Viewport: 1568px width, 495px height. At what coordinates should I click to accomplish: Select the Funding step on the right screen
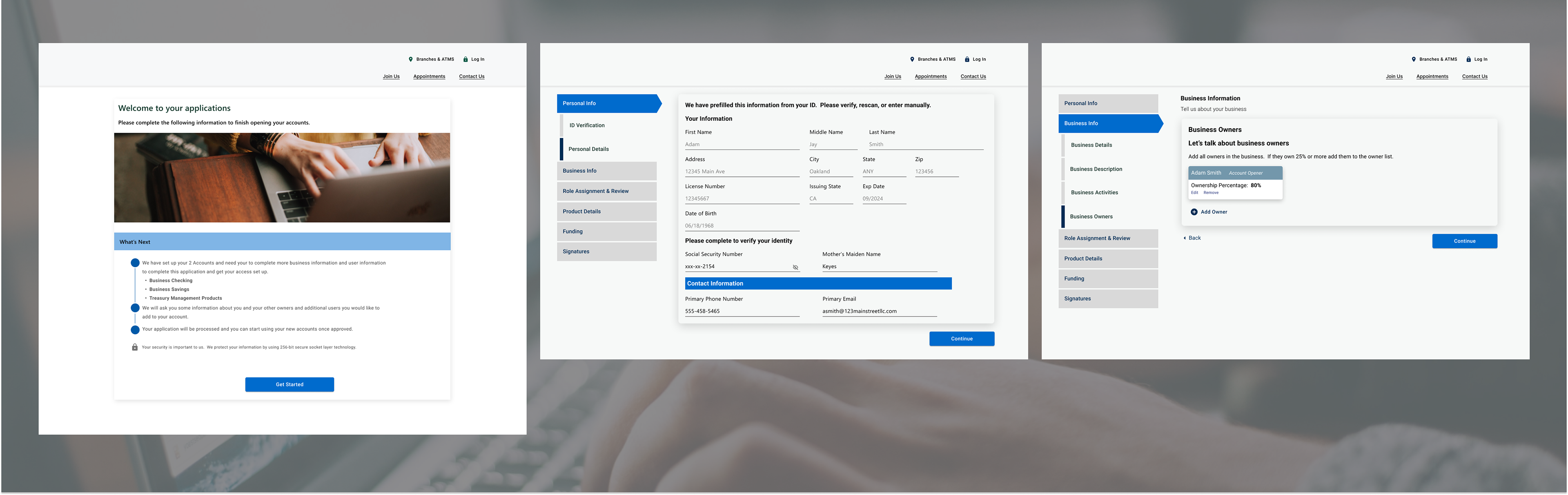pyautogui.click(x=1109, y=279)
